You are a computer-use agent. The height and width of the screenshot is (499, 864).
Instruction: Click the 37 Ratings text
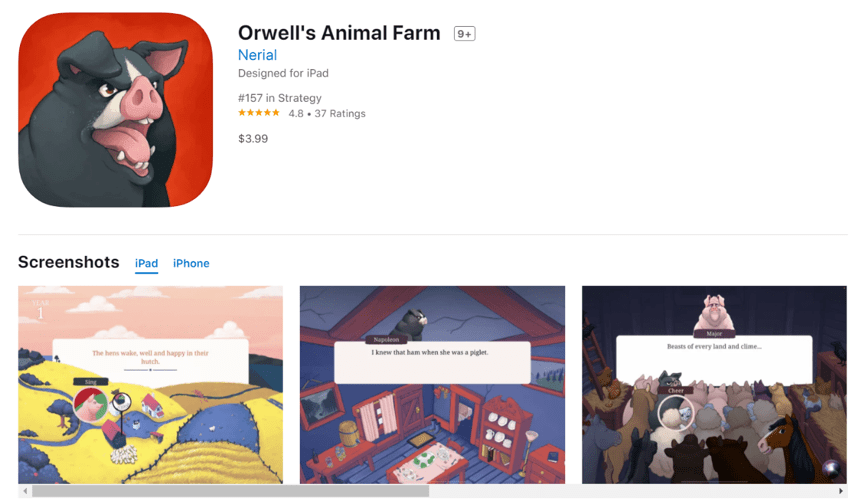coord(340,113)
